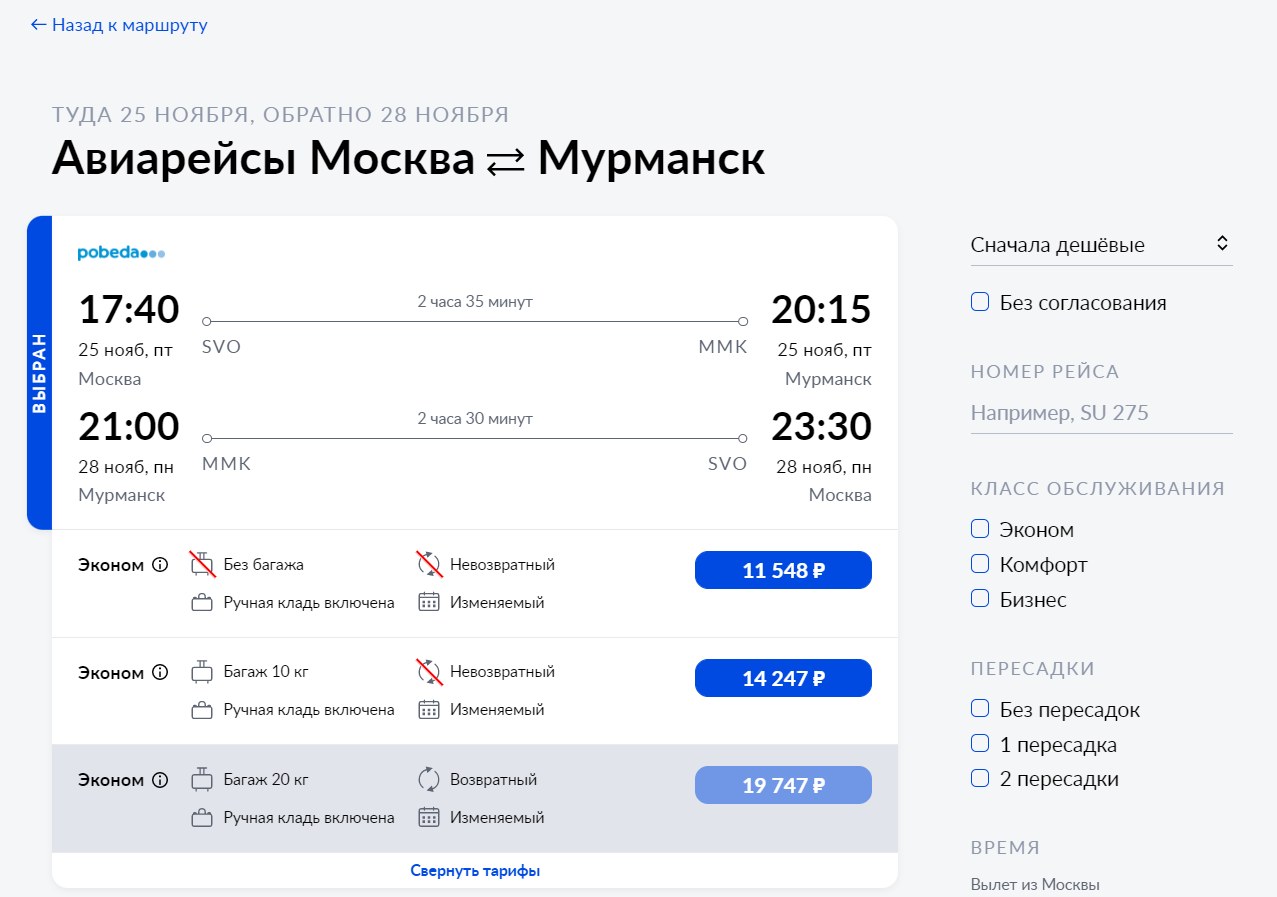Click return departure time 21:00
1277x897 pixels.
129,426
